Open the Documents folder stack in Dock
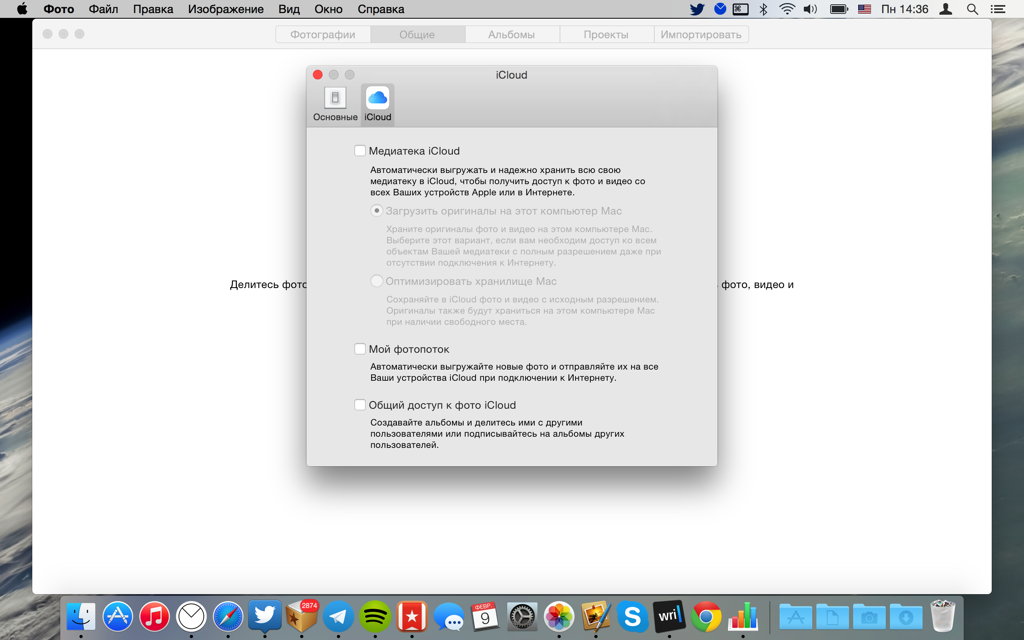This screenshot has height=640, width=1024. pyautogui.click(x=832, y=616)
